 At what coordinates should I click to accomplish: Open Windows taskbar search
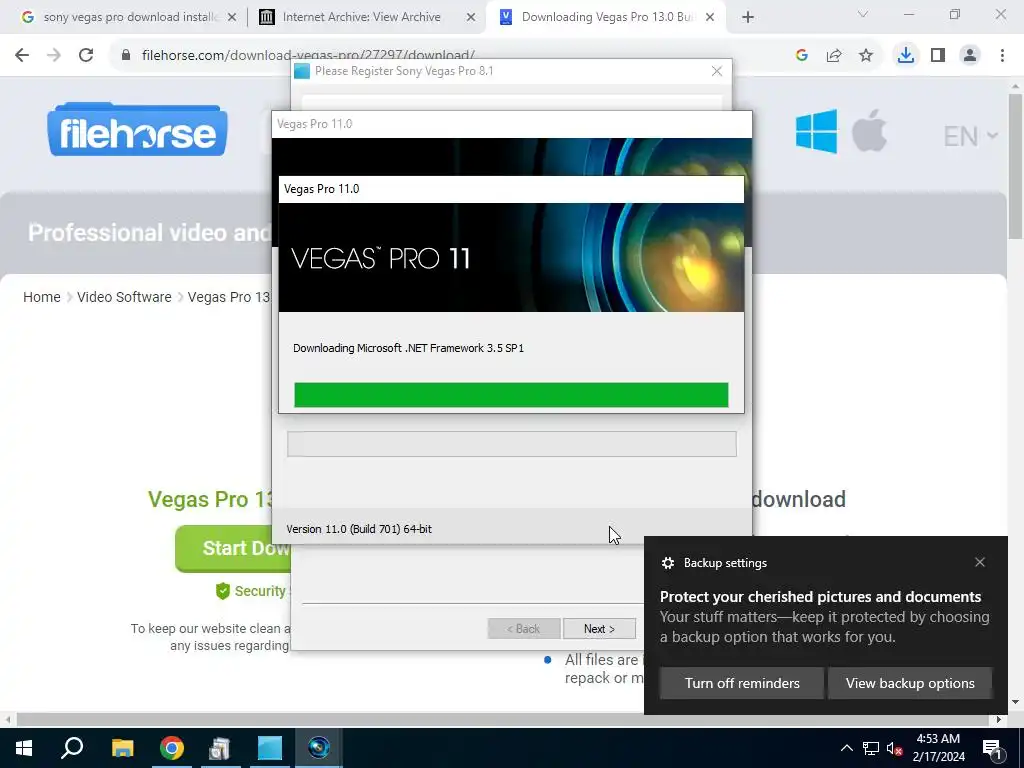point(72,748)
